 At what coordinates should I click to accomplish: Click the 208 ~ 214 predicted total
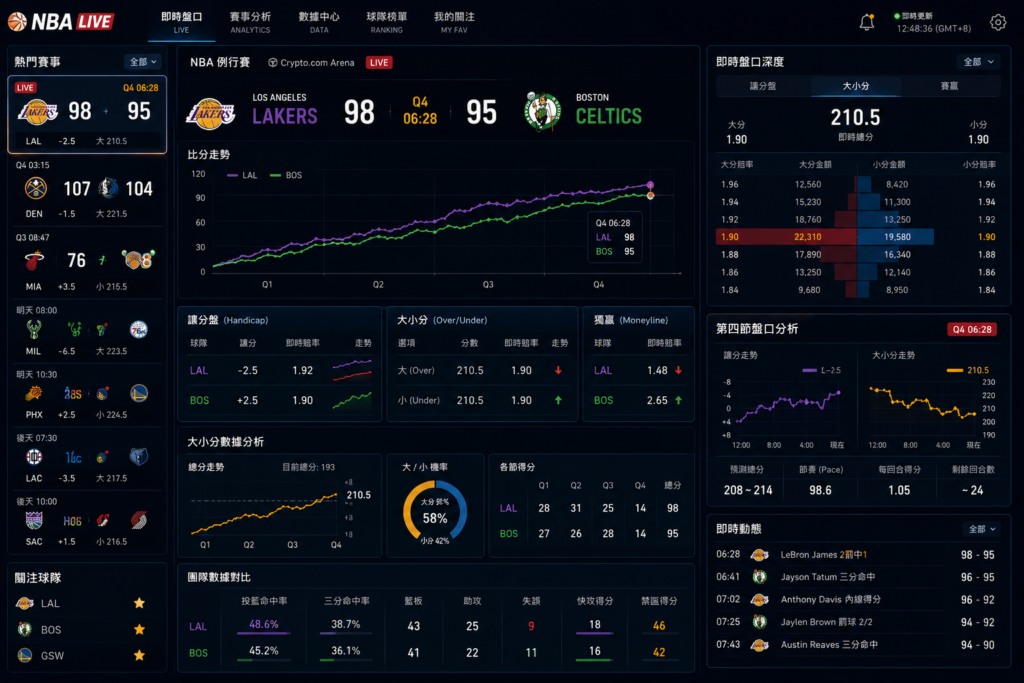tap(748, 490)
